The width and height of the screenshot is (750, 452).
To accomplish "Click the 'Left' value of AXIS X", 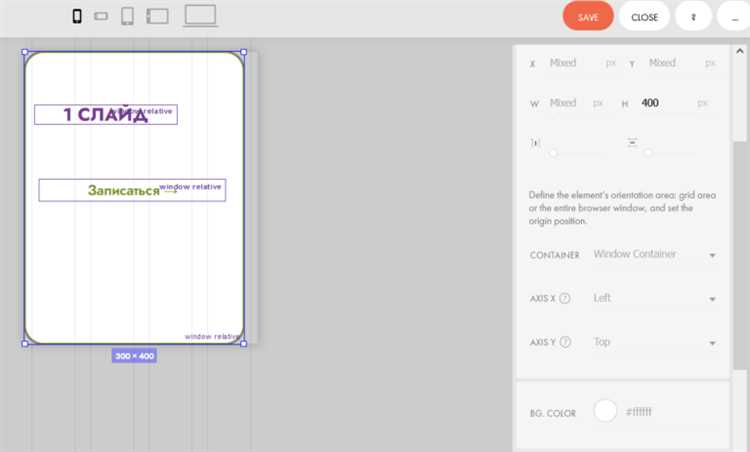I will click(602, 298).
